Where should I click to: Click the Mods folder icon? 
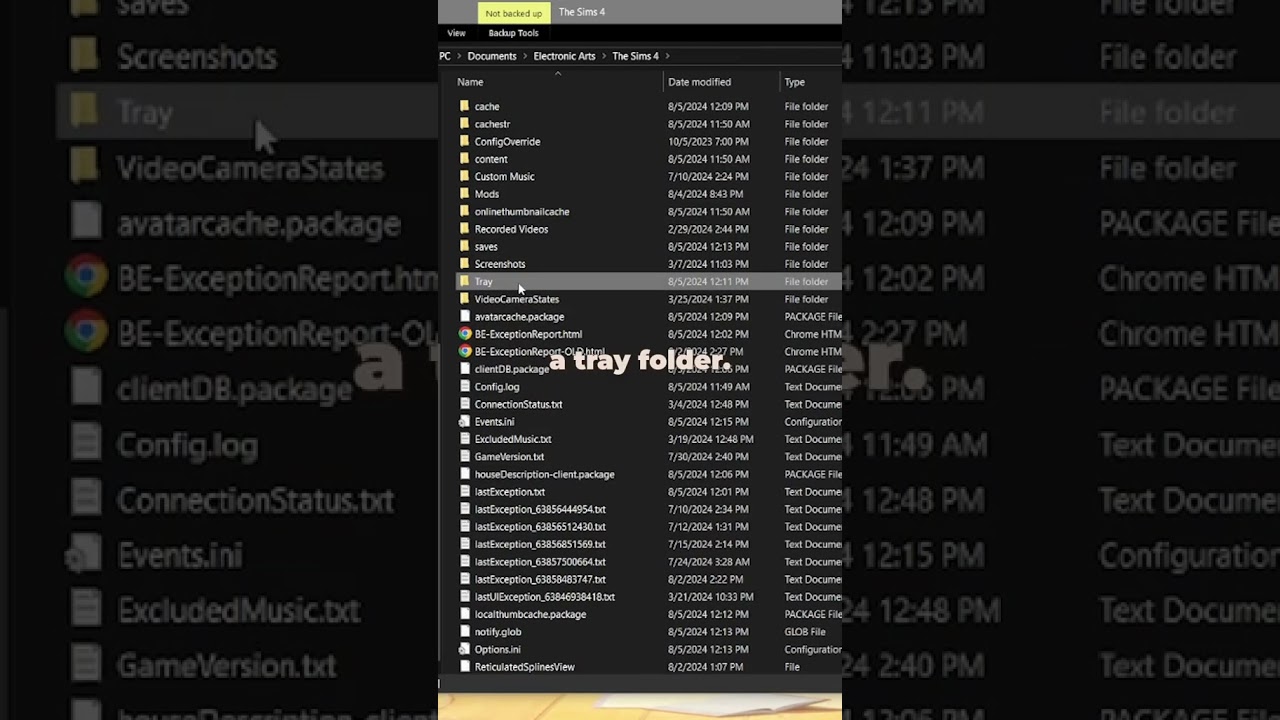464,194
